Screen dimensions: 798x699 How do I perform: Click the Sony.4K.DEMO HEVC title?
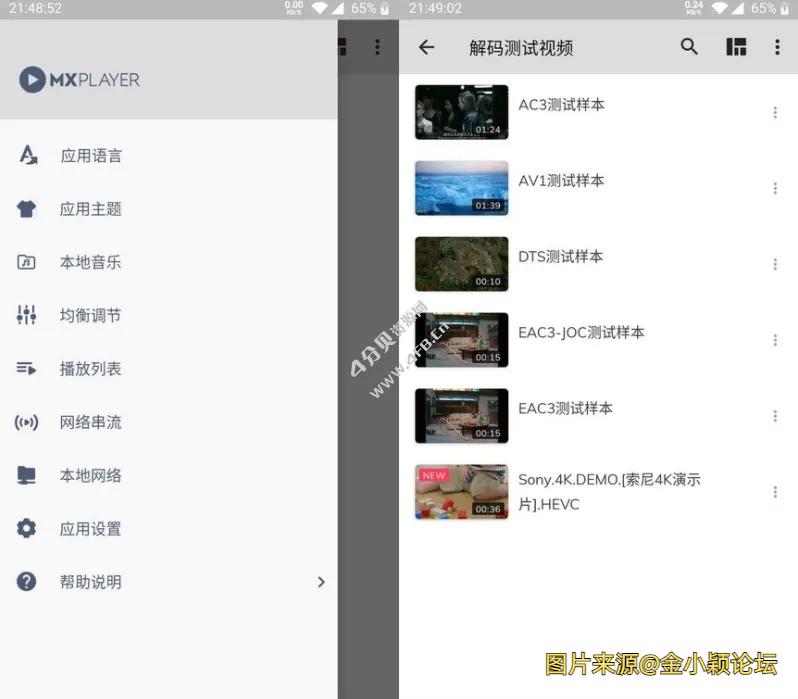609,492
